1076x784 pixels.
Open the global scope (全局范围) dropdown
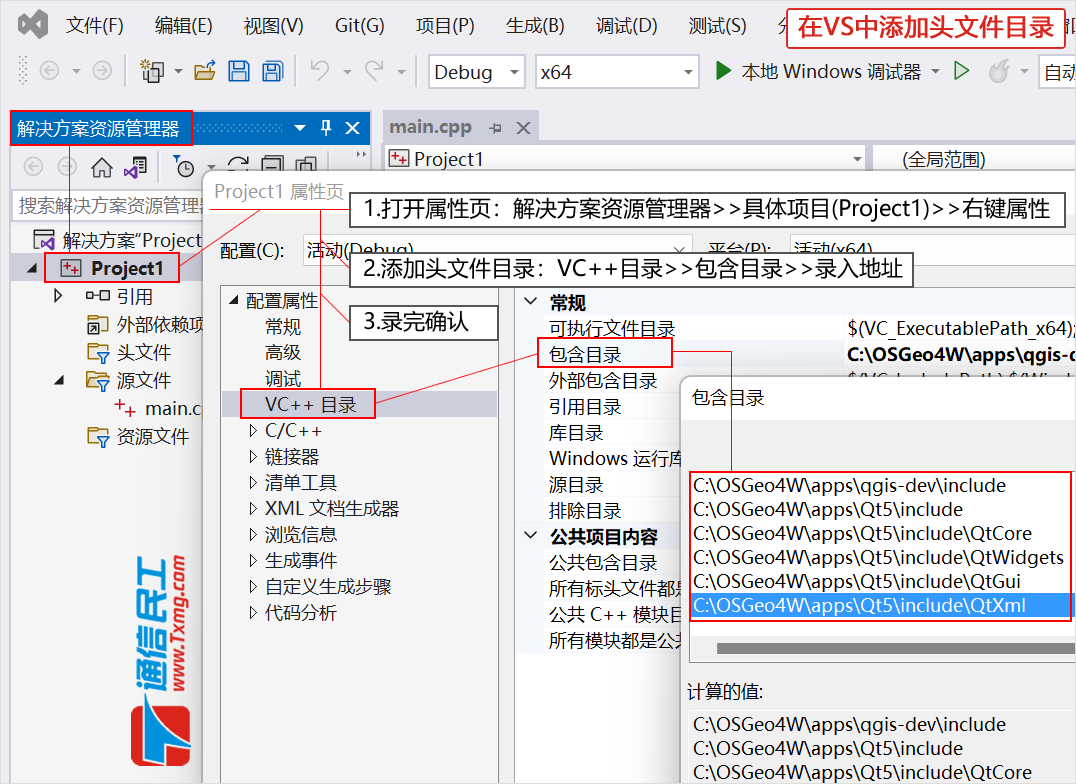(974, 159)
